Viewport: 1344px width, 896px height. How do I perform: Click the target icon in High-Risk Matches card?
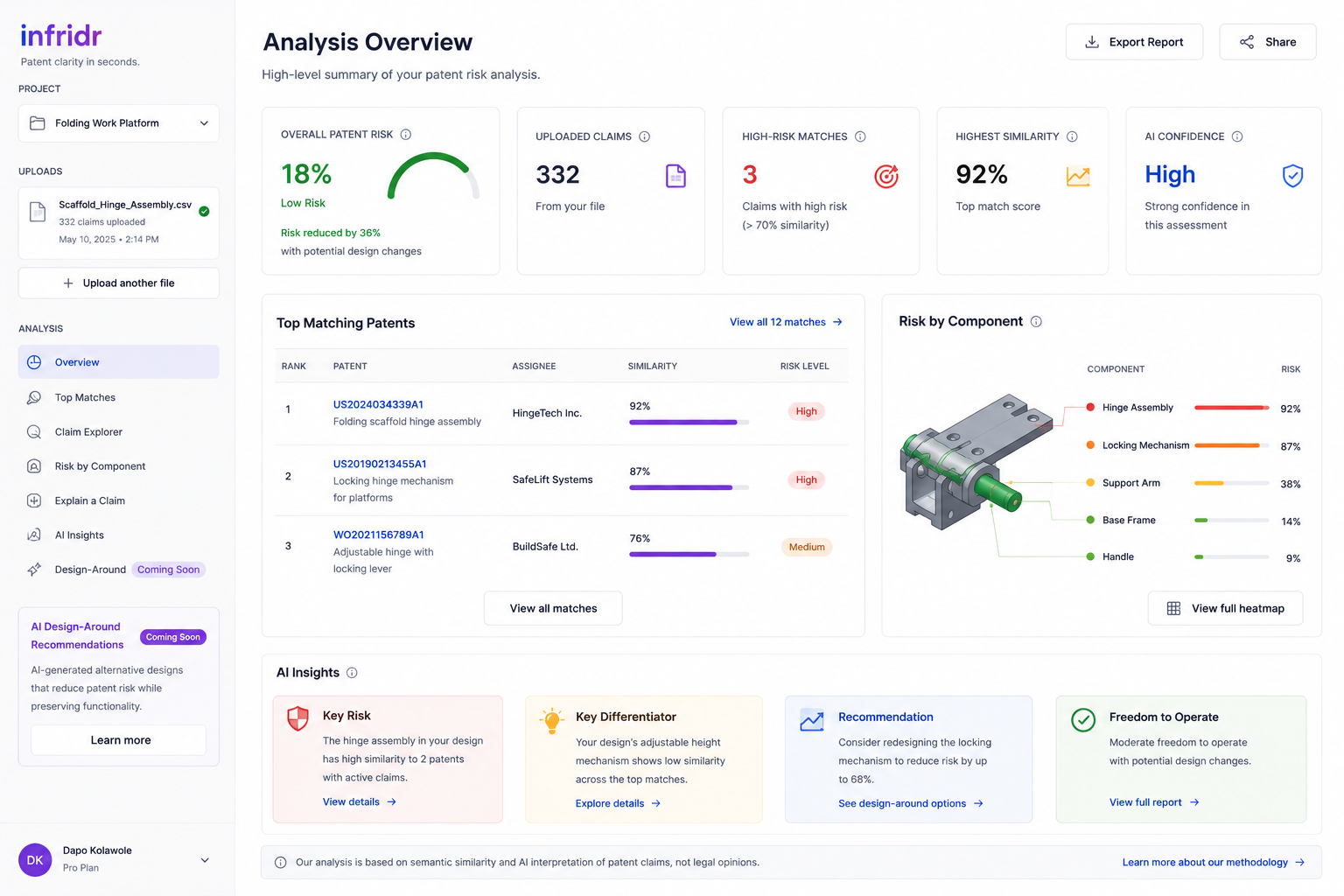coord(886,177)
